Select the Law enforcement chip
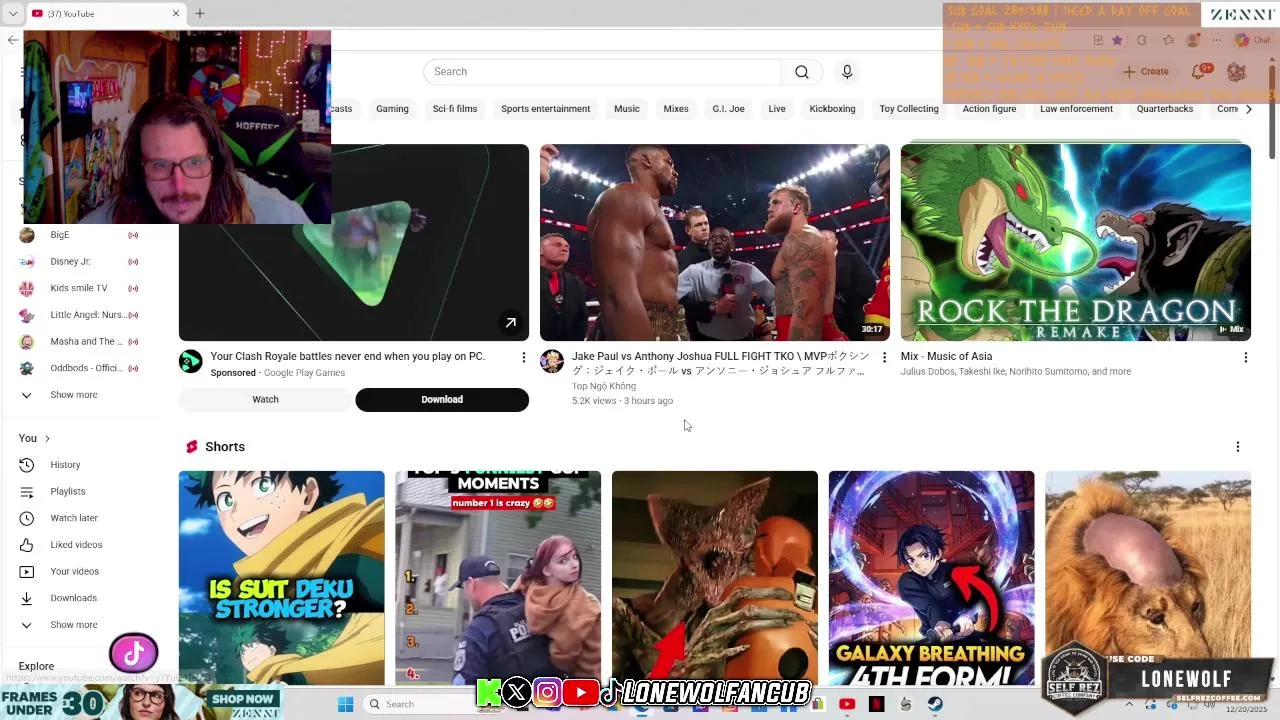 1076,109
